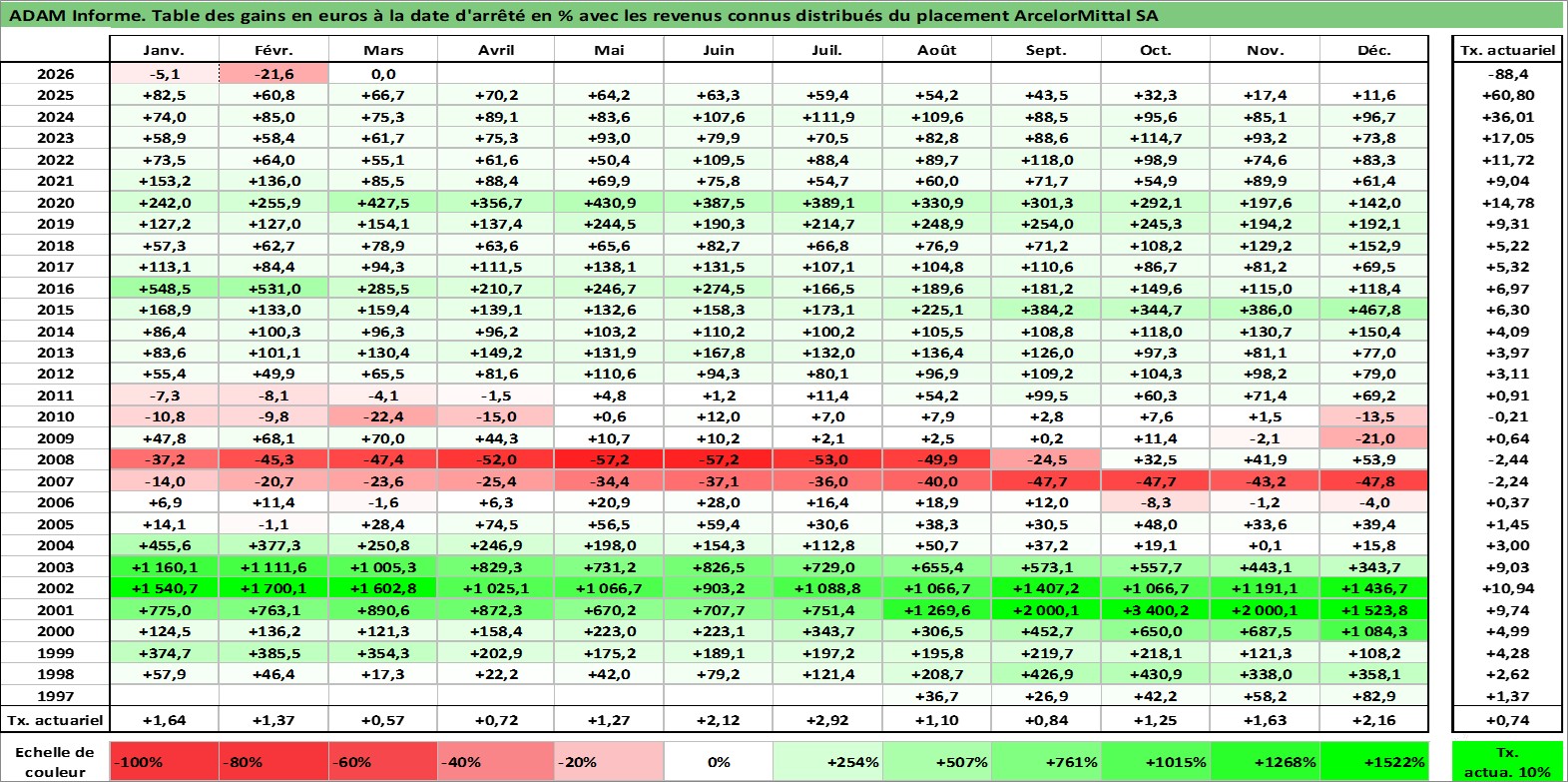Screen dimensions: 1568x782
Task: Click the +60,80 actuarial rate for 2025
Action: click(x=1507, y=95)
